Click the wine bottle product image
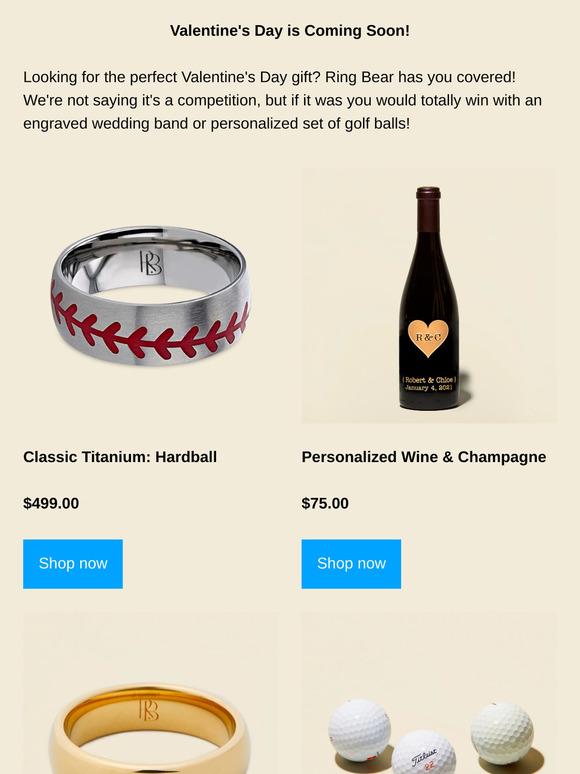Image resolution: width=580 pixels, height=774 pixels. [x=429, y=296]
